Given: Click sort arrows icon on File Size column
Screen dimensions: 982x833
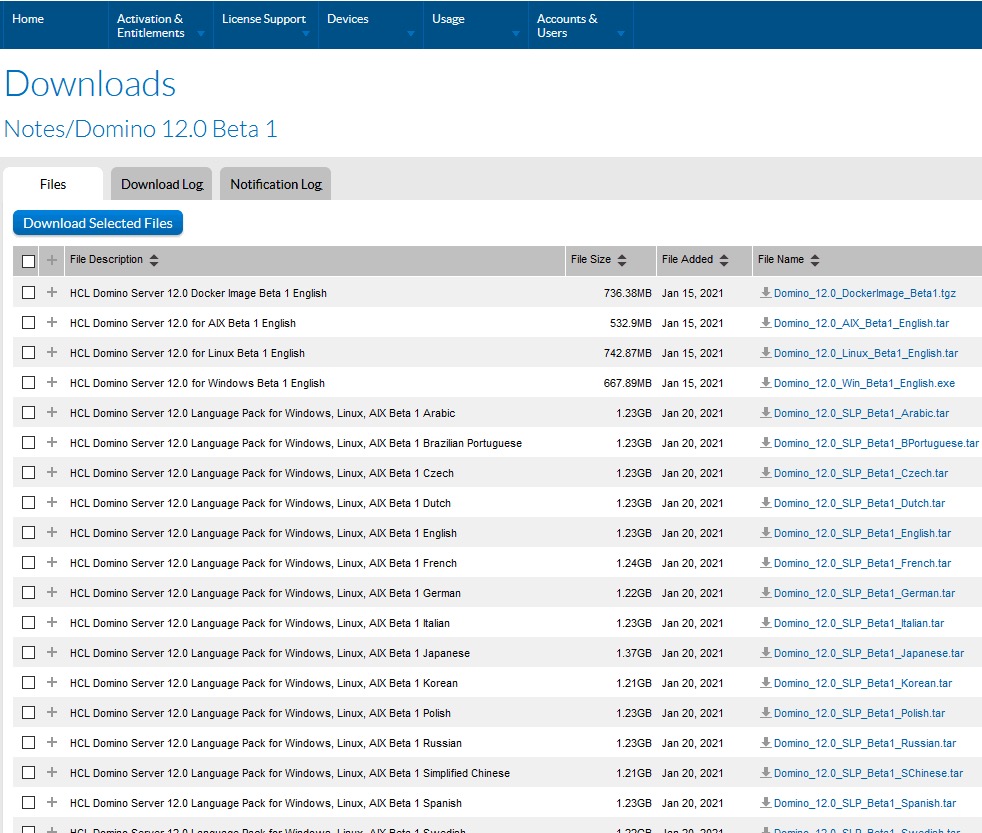Looking at the screenshot, I should [x=622, y=260].
